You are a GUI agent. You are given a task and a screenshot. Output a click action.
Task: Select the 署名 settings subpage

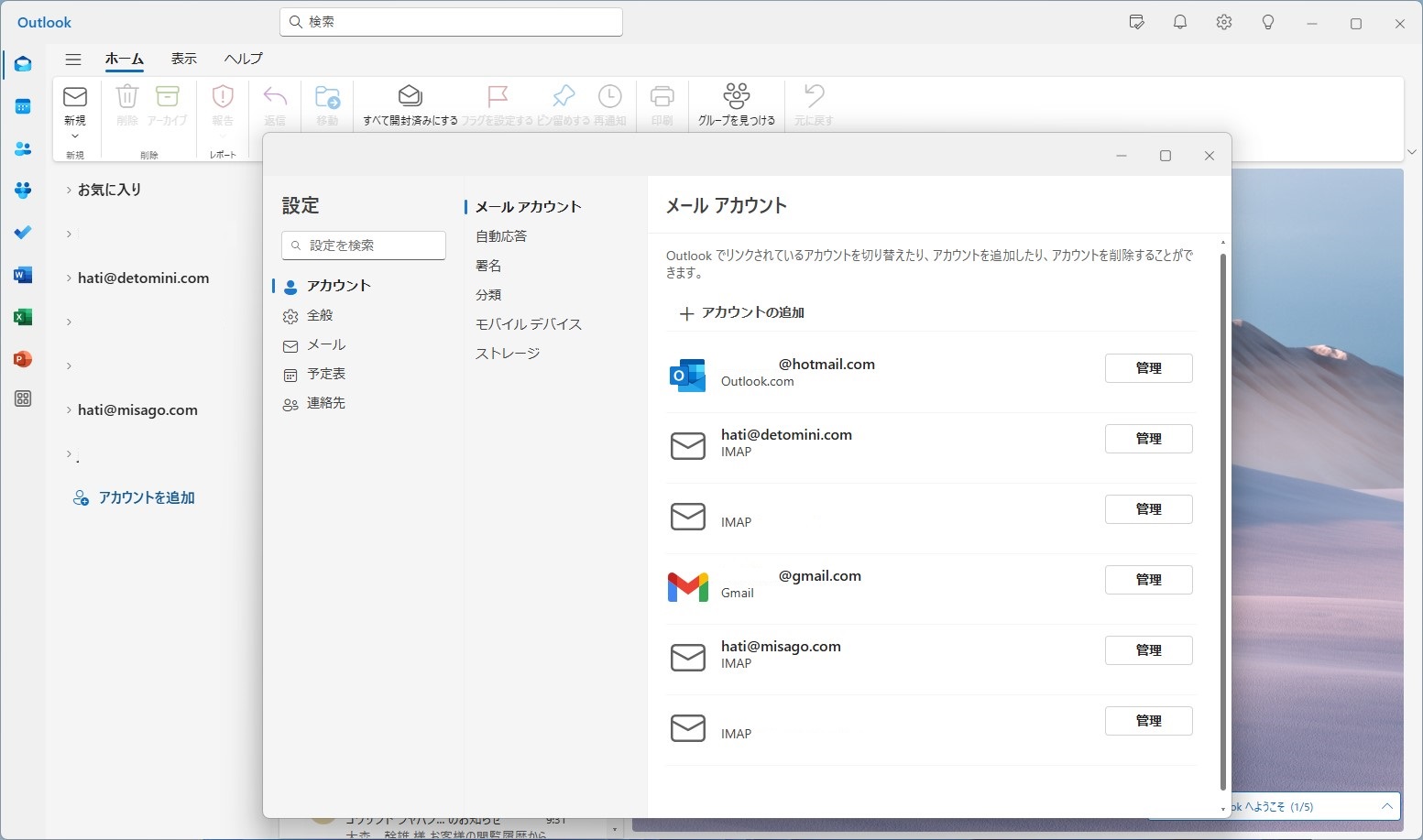(x=488, y=266)
